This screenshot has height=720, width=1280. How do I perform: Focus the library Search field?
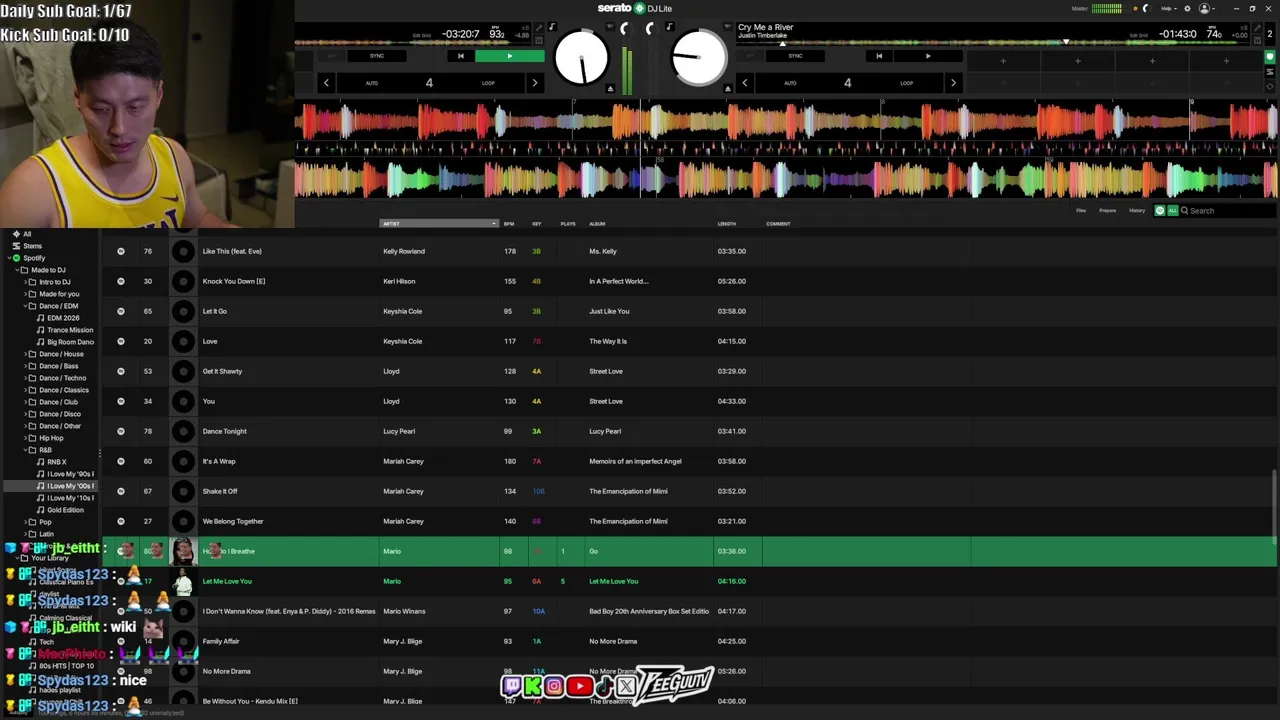click(1228, 211)
